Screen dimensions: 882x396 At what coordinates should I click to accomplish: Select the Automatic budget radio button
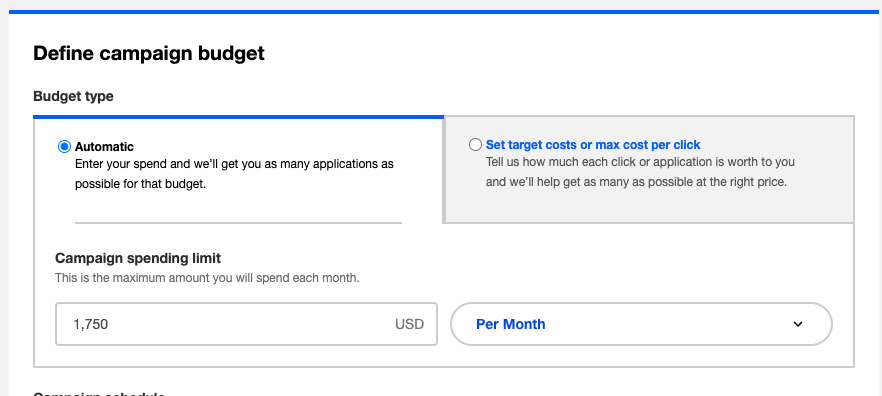[65, 147]
